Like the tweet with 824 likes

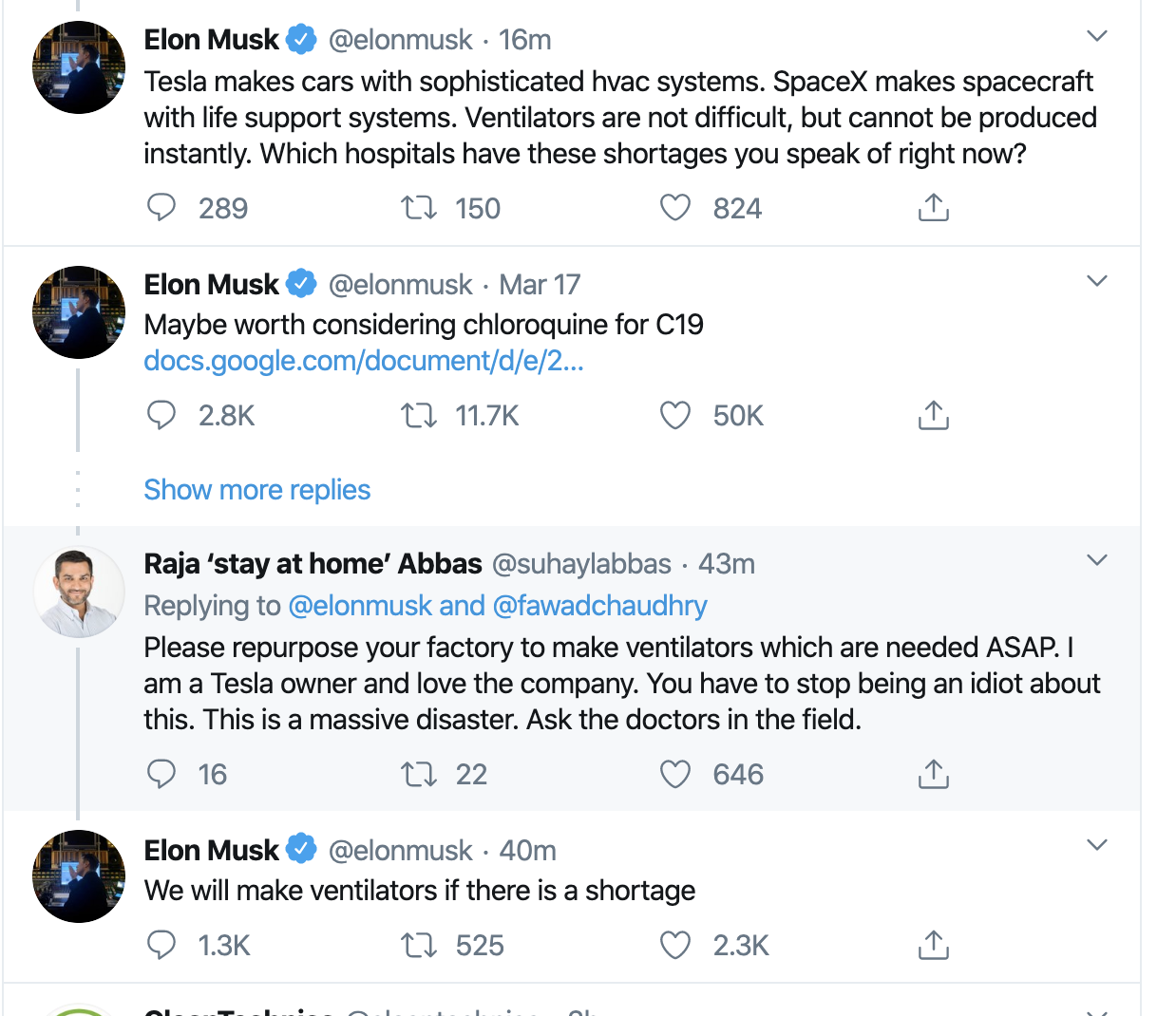coord(675,207)
